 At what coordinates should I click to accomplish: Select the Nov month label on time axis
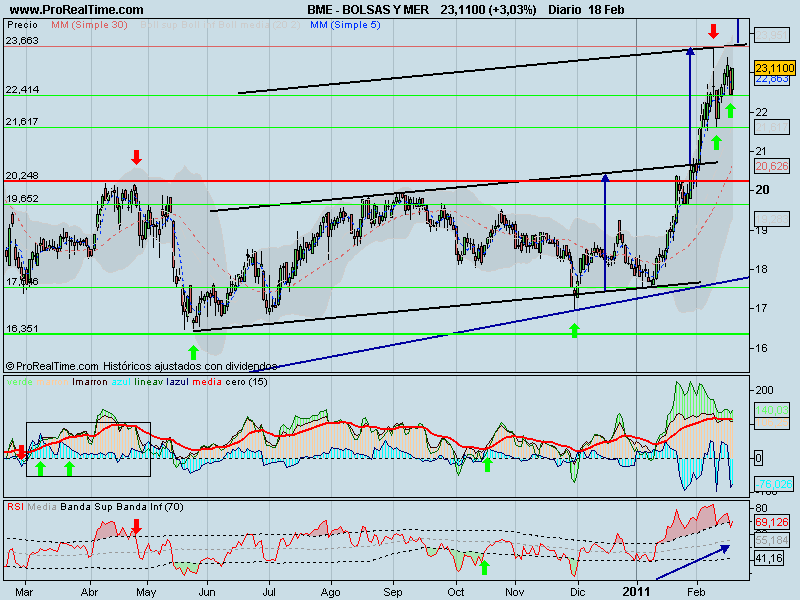pos(515,592)
